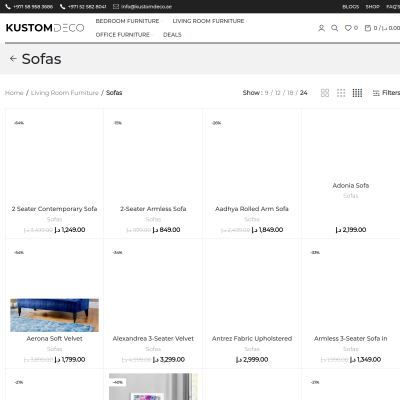Go to Living Room Furniture breadcrumb

pos(65,93)
